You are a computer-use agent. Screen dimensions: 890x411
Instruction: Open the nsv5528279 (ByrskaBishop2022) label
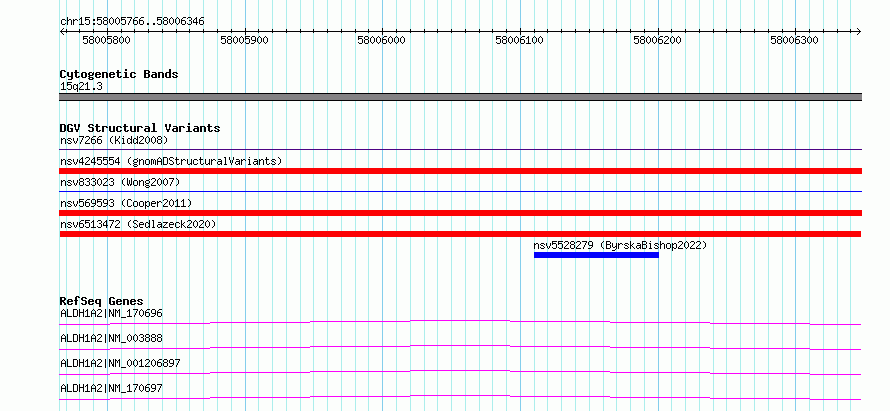[620, 245]
